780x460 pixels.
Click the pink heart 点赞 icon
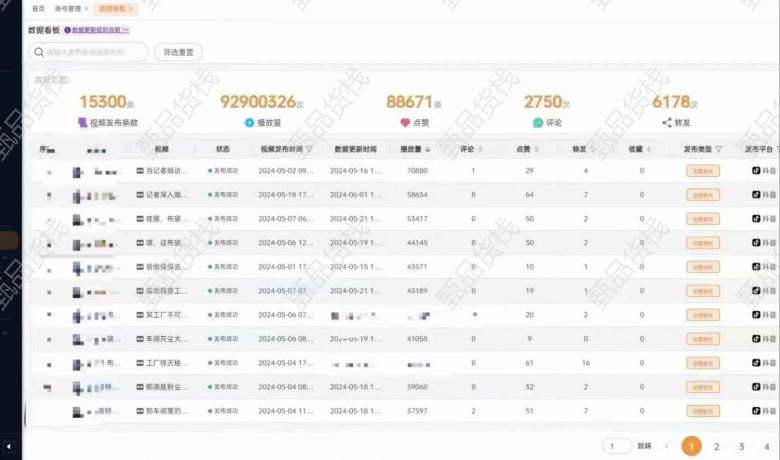tap(405, 123)
